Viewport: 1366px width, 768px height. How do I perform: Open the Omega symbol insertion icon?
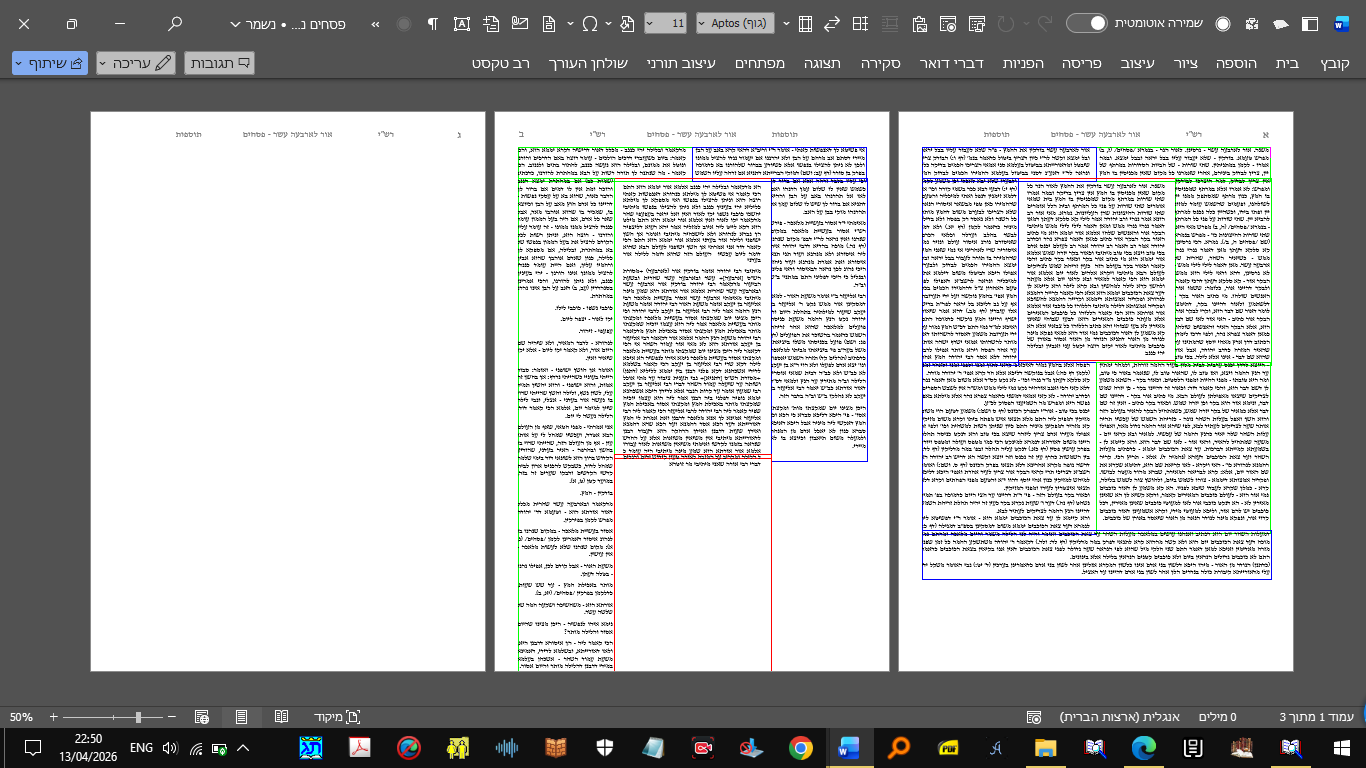(x=590, y=22)
